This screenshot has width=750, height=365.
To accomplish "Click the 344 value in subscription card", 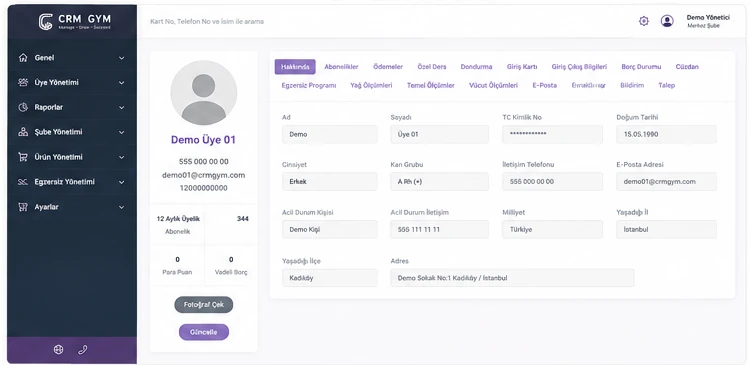I will click(x=243, y=219).
